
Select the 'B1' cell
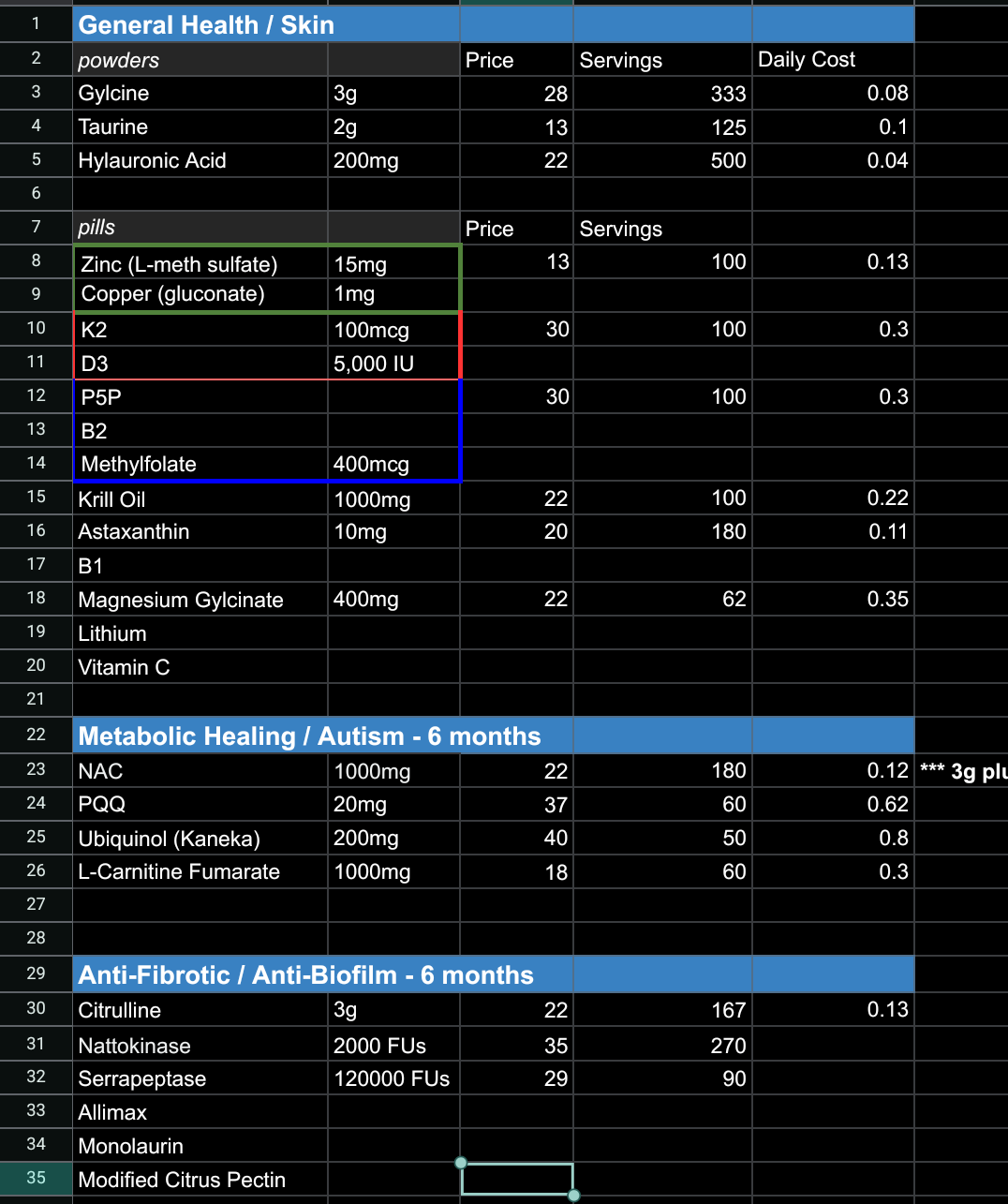pyautogui.click(x=200, y=566)
